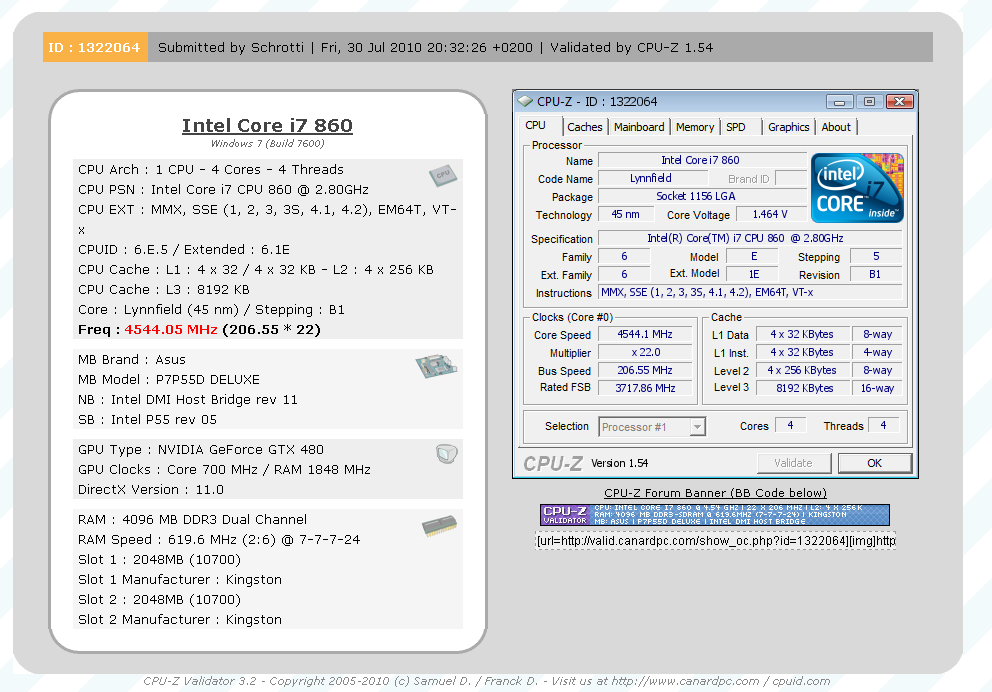Viewport: 992px width, 692px height.
Task: Click the CPU-Z title bar app icon
Action: (525, 101)
